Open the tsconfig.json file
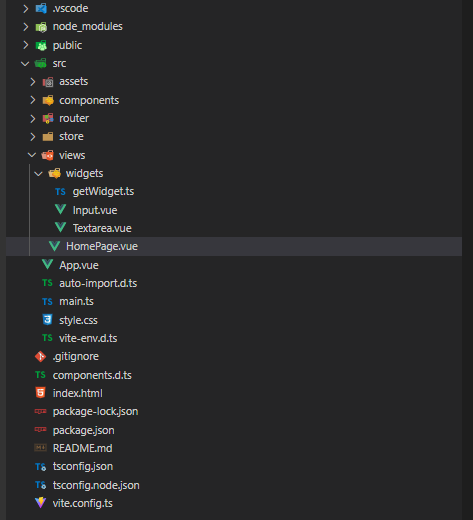This screenshot has height=520, width=473. (x=83, y=467)
